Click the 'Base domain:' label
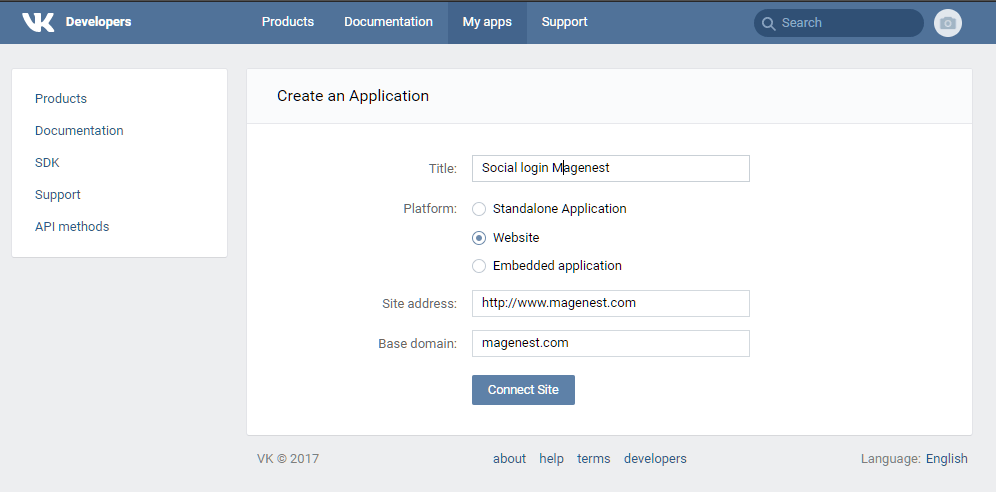Image resolution: width=996 pixels, height=492 pixels. pyautogui.click(x=417, y=343)
